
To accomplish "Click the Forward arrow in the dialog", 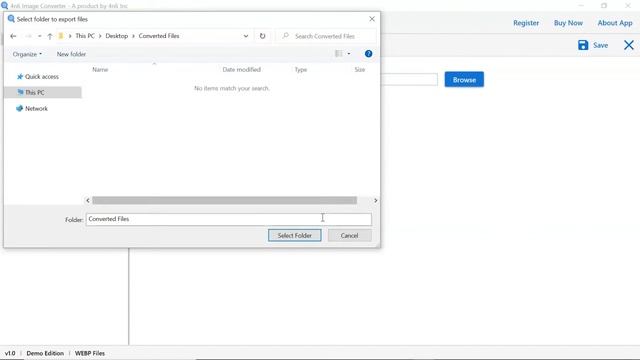I will click(x=28, y=36).
